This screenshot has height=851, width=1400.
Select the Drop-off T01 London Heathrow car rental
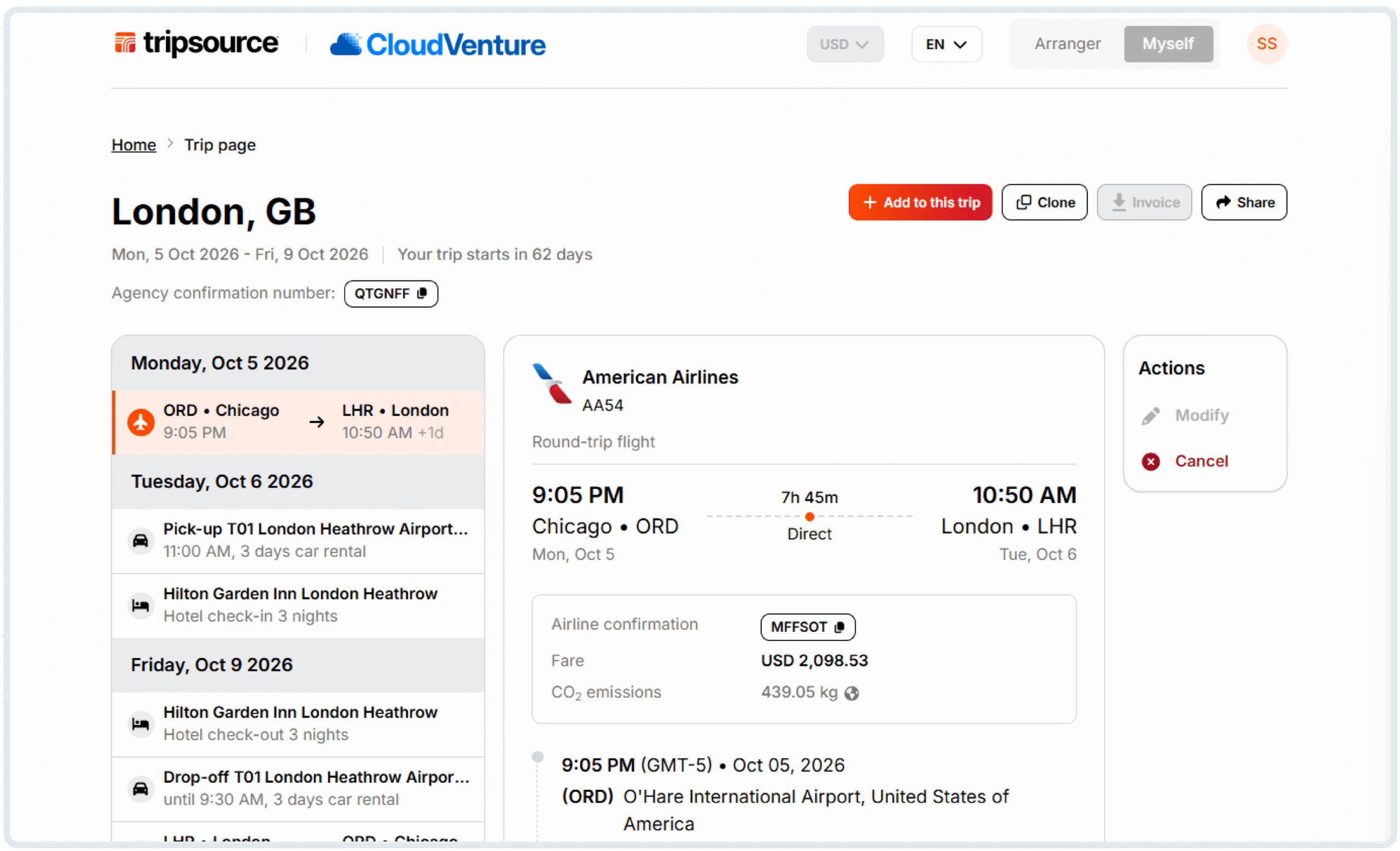coord(298,788)
